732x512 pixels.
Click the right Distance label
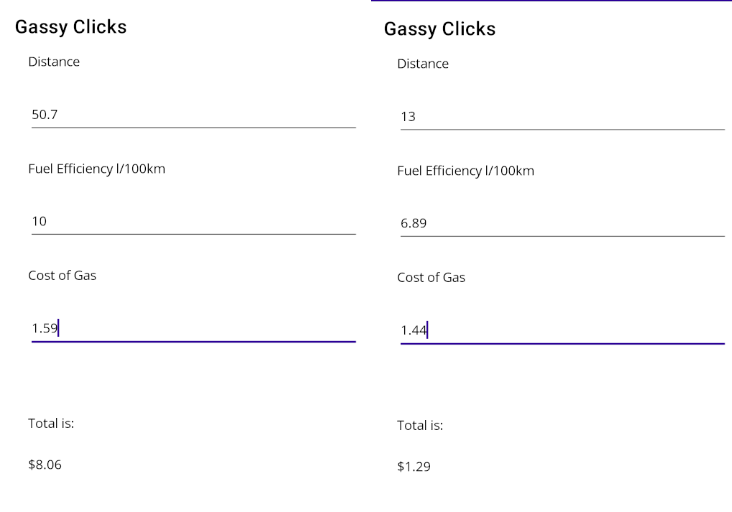[423, 63]
